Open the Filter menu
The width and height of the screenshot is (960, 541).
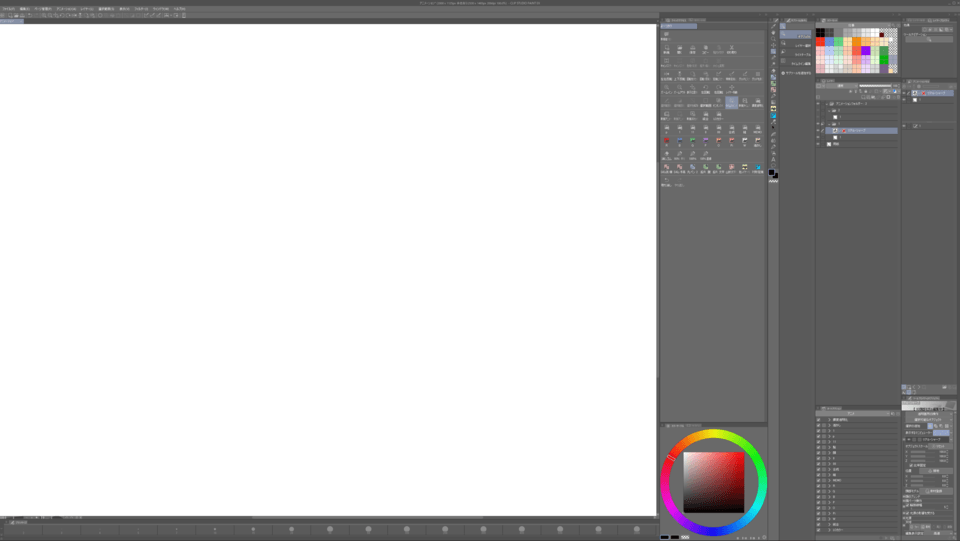coord(141,9)
